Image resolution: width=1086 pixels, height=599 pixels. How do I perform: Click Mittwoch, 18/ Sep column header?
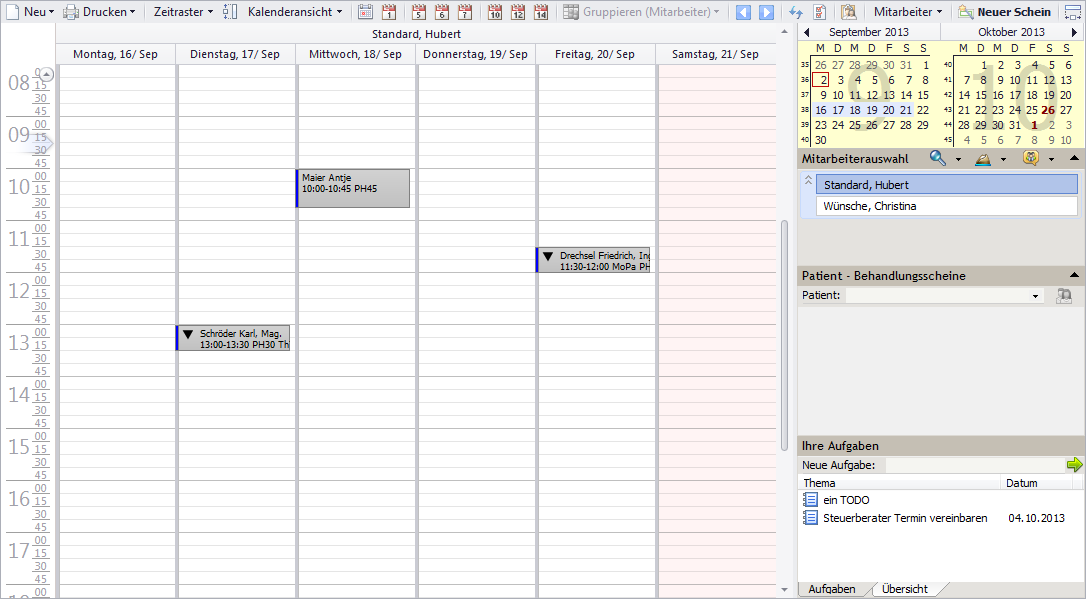pos(355,54)
